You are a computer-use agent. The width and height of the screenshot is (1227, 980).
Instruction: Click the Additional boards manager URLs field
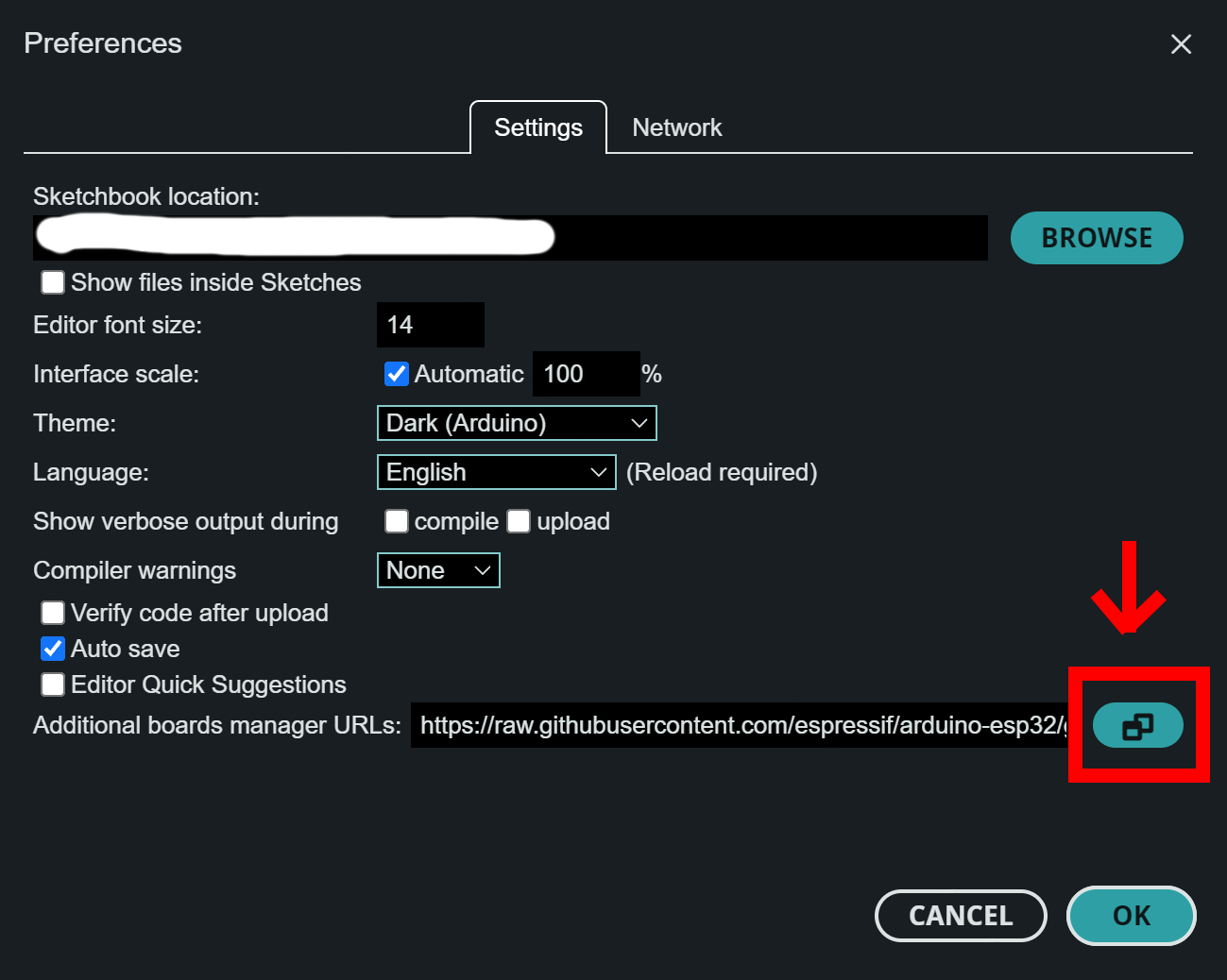click(x=741, y=725)
